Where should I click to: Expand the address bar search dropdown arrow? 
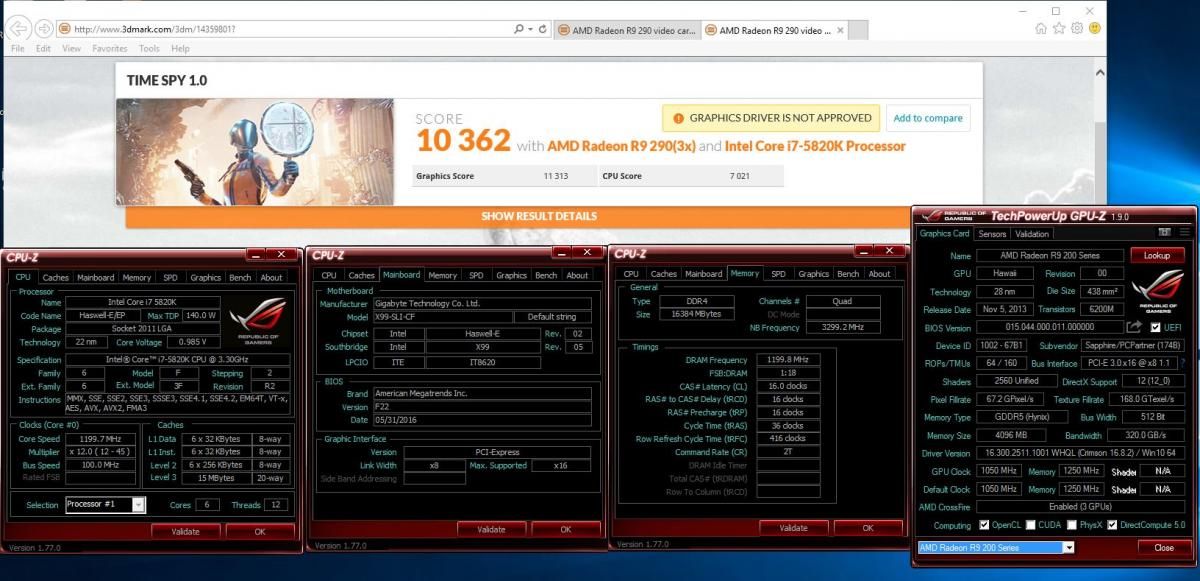[529, 29]
